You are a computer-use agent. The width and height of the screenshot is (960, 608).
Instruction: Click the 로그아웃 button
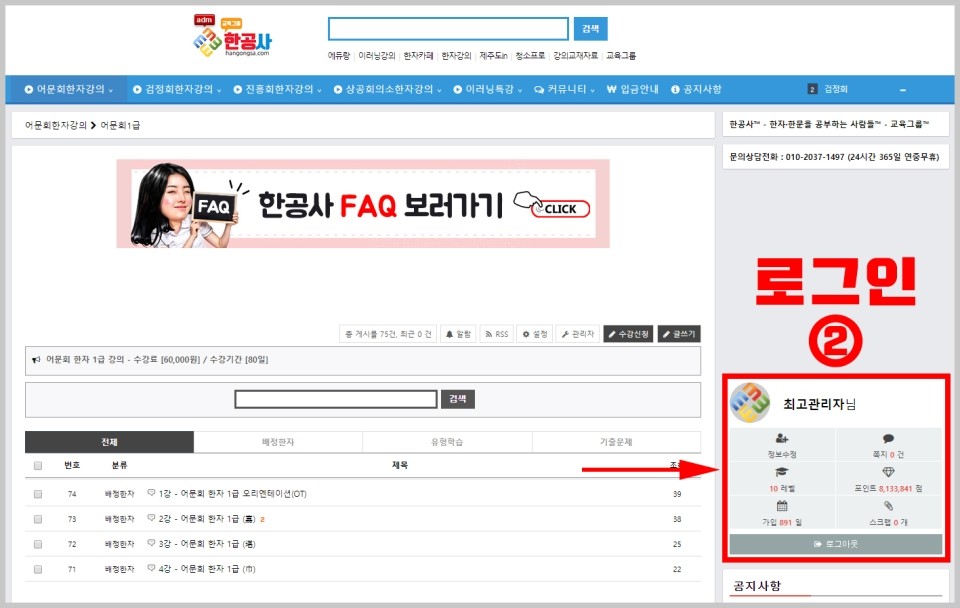pos(836,544)
